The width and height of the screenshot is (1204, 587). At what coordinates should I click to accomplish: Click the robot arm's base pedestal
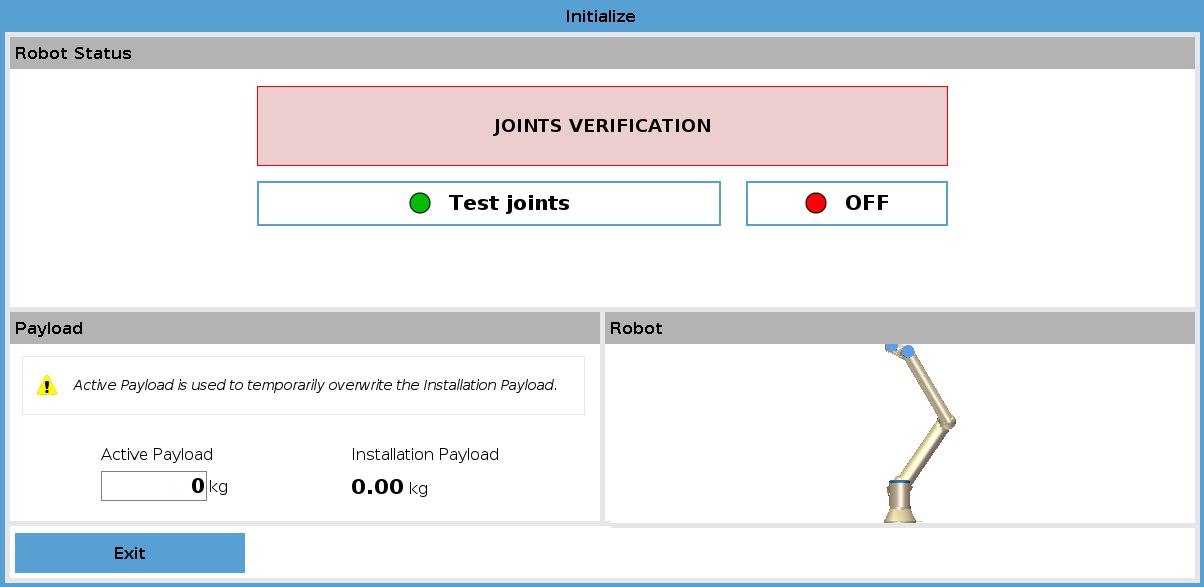coord(900,502)
